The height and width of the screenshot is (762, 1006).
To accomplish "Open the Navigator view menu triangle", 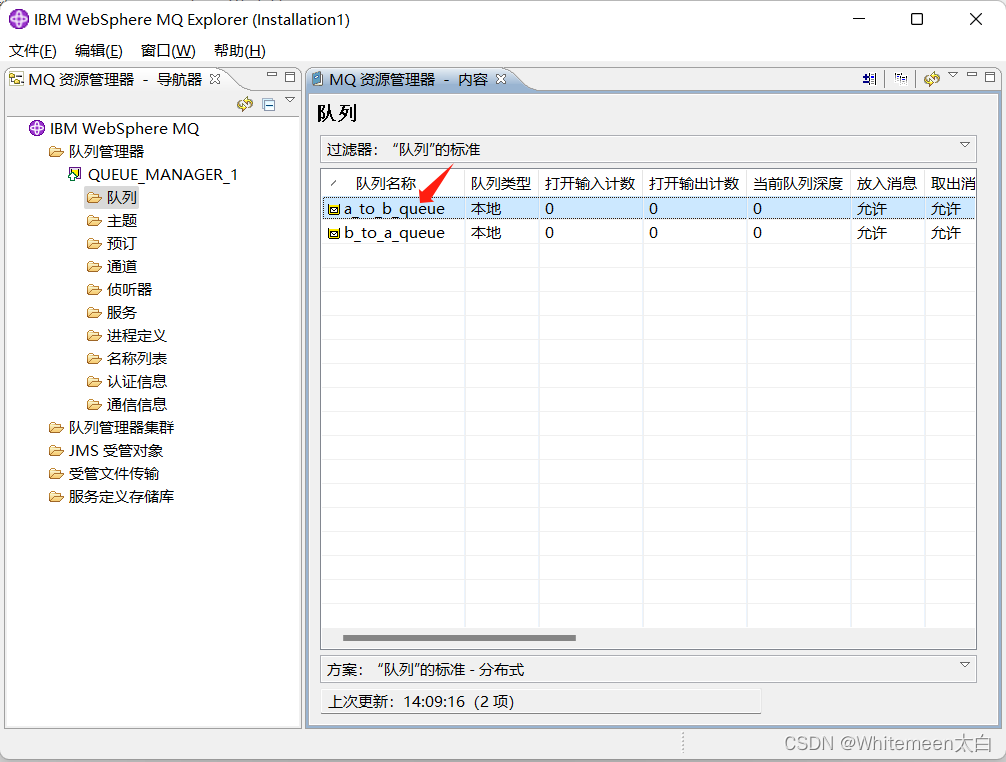I will click(x=290, y=100).
